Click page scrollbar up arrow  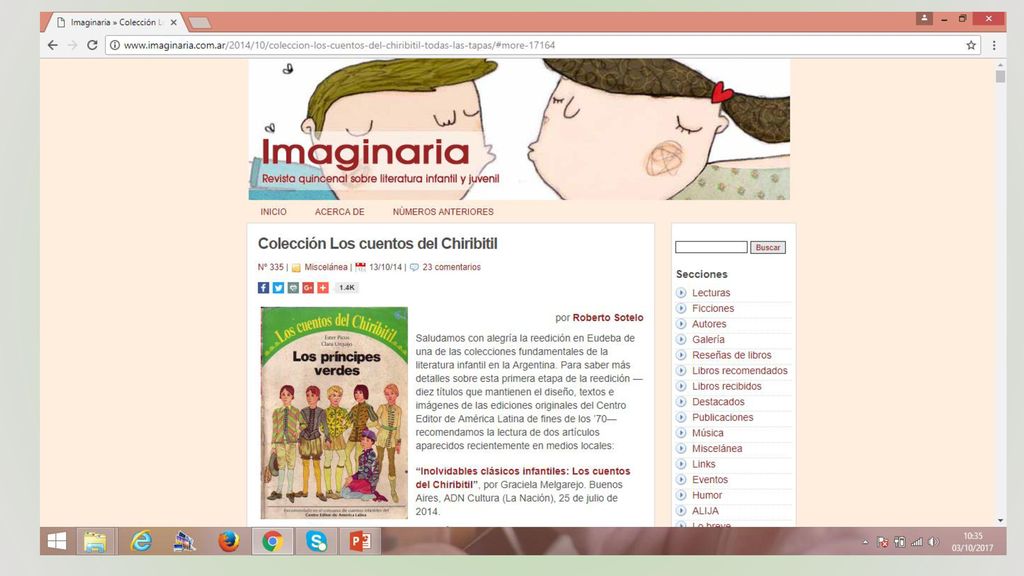point(1000,65)
